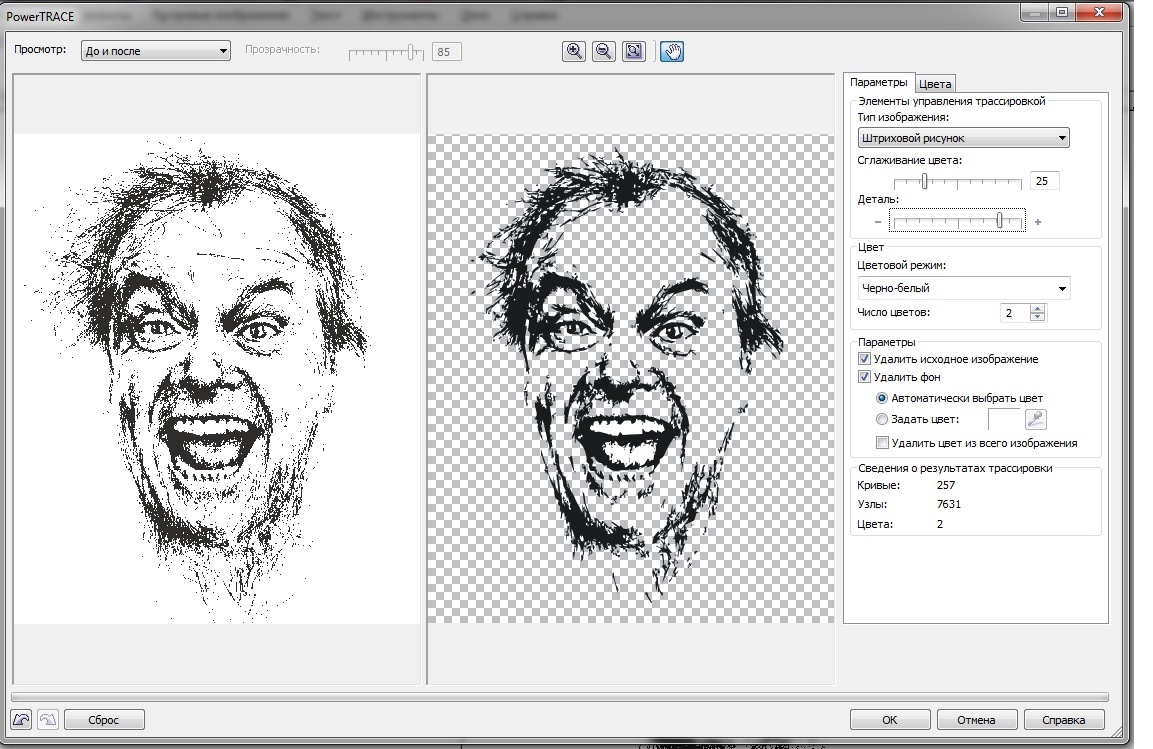
Task: Select the Задать цвет radio button
Action: (x=882, y=419)
